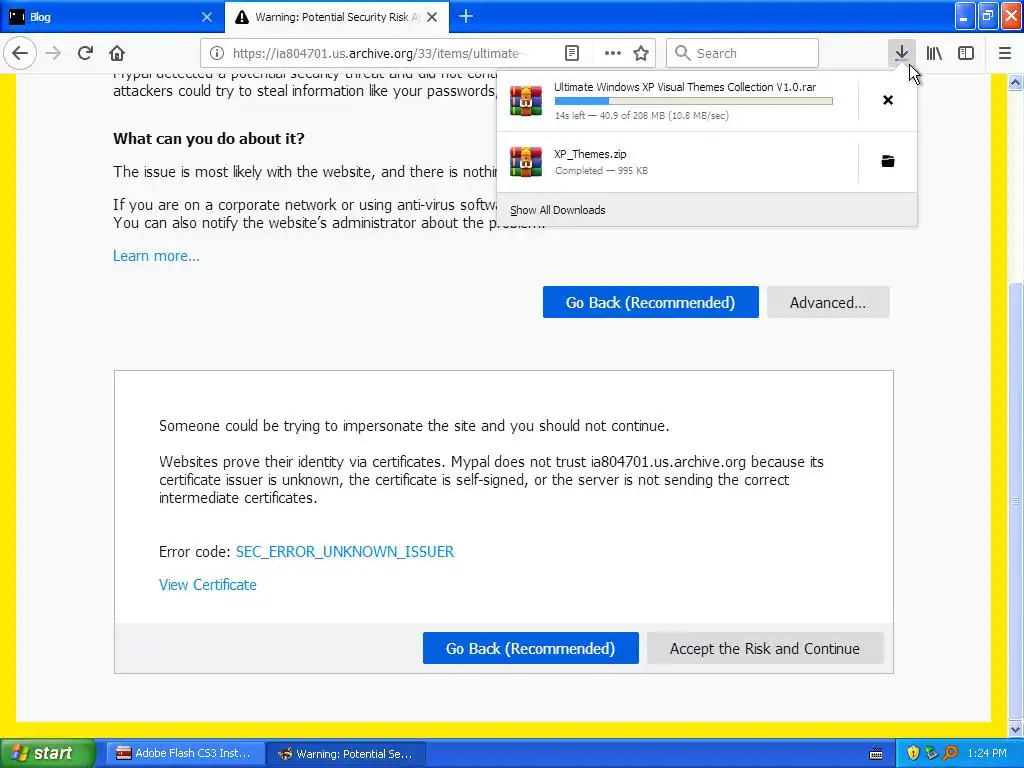Click the XP_Themes.zip file name

coord(590,154)
